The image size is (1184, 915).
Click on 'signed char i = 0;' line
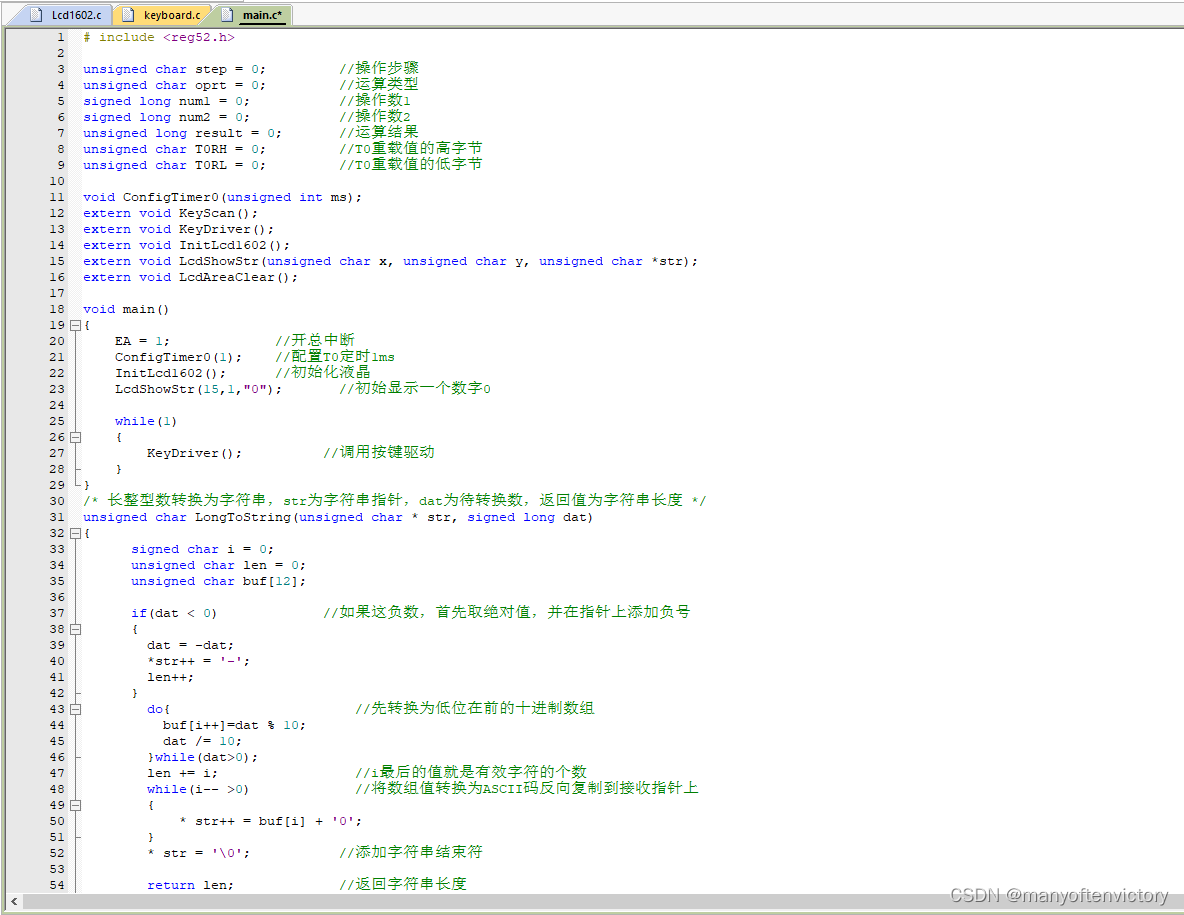(202, 549)
